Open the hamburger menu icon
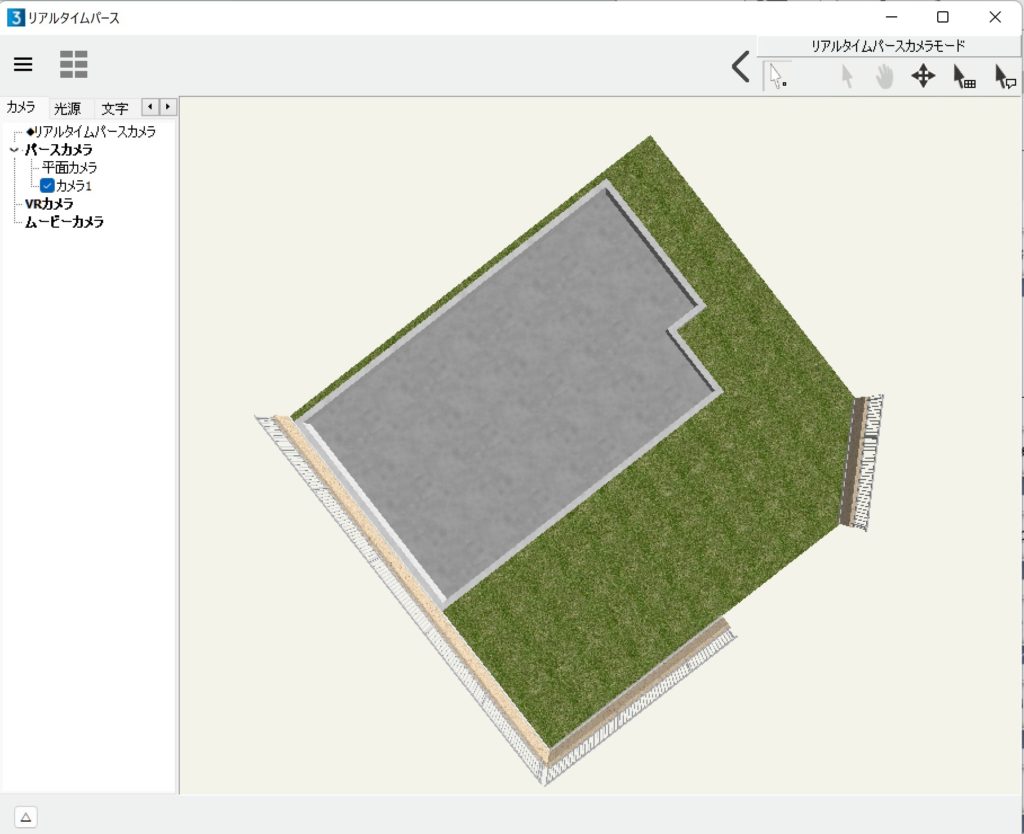 (x=23, y=65)
